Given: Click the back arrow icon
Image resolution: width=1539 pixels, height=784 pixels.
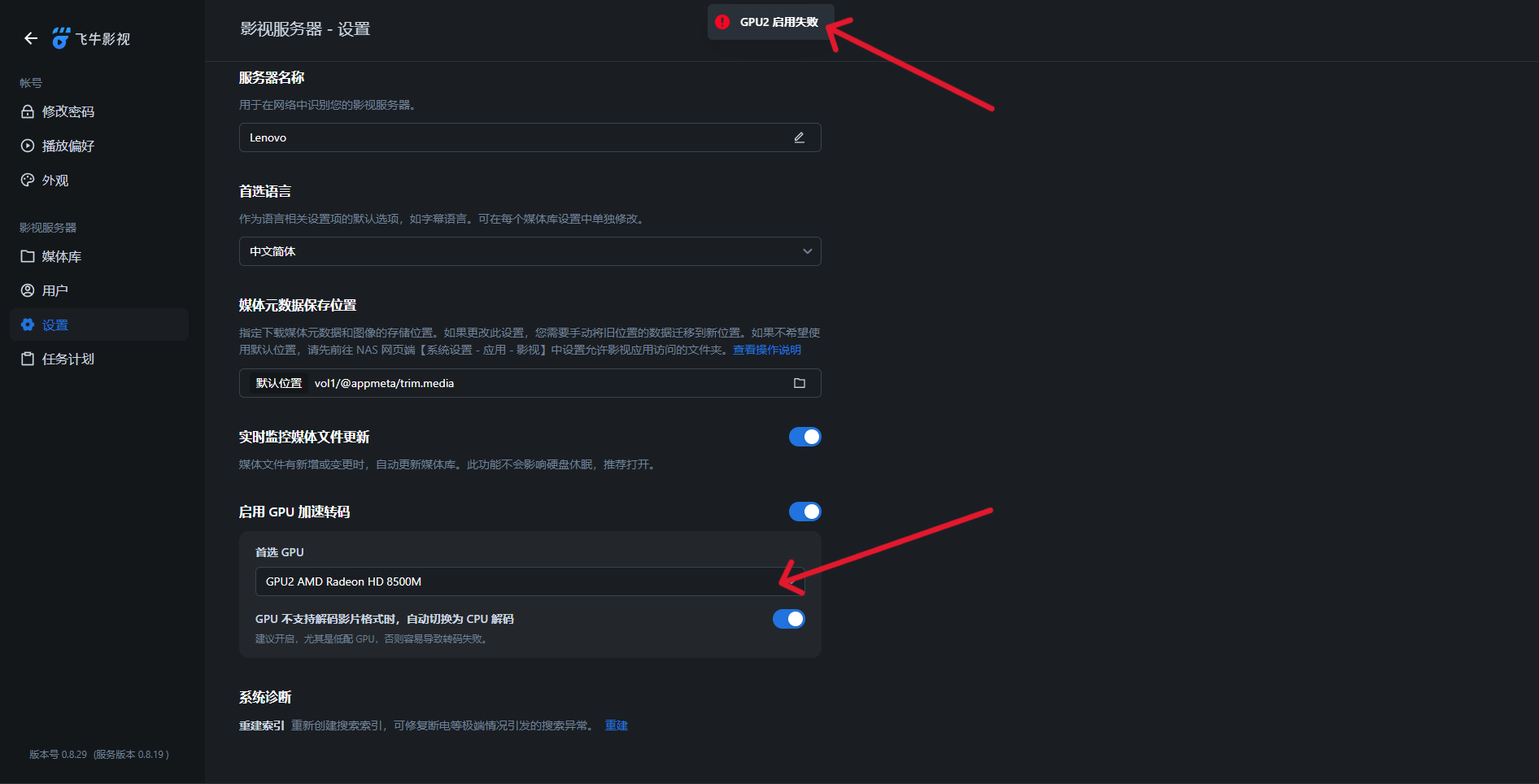Looking at the screenshot, I should click(31, 38).
